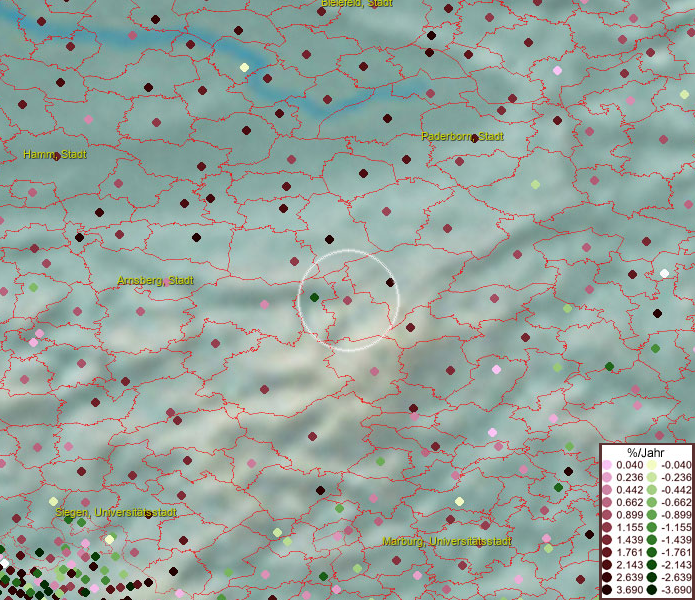The width and height of the screenshot is (695, 600).
Task: Click the 0.040 light pink legend swatch
Action: click(x=607, y=465)
